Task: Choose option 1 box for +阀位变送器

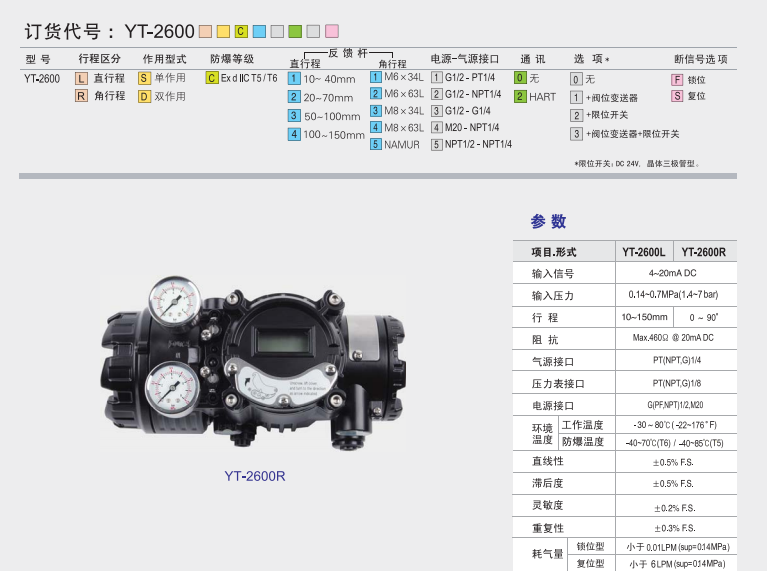Action: 576,98
